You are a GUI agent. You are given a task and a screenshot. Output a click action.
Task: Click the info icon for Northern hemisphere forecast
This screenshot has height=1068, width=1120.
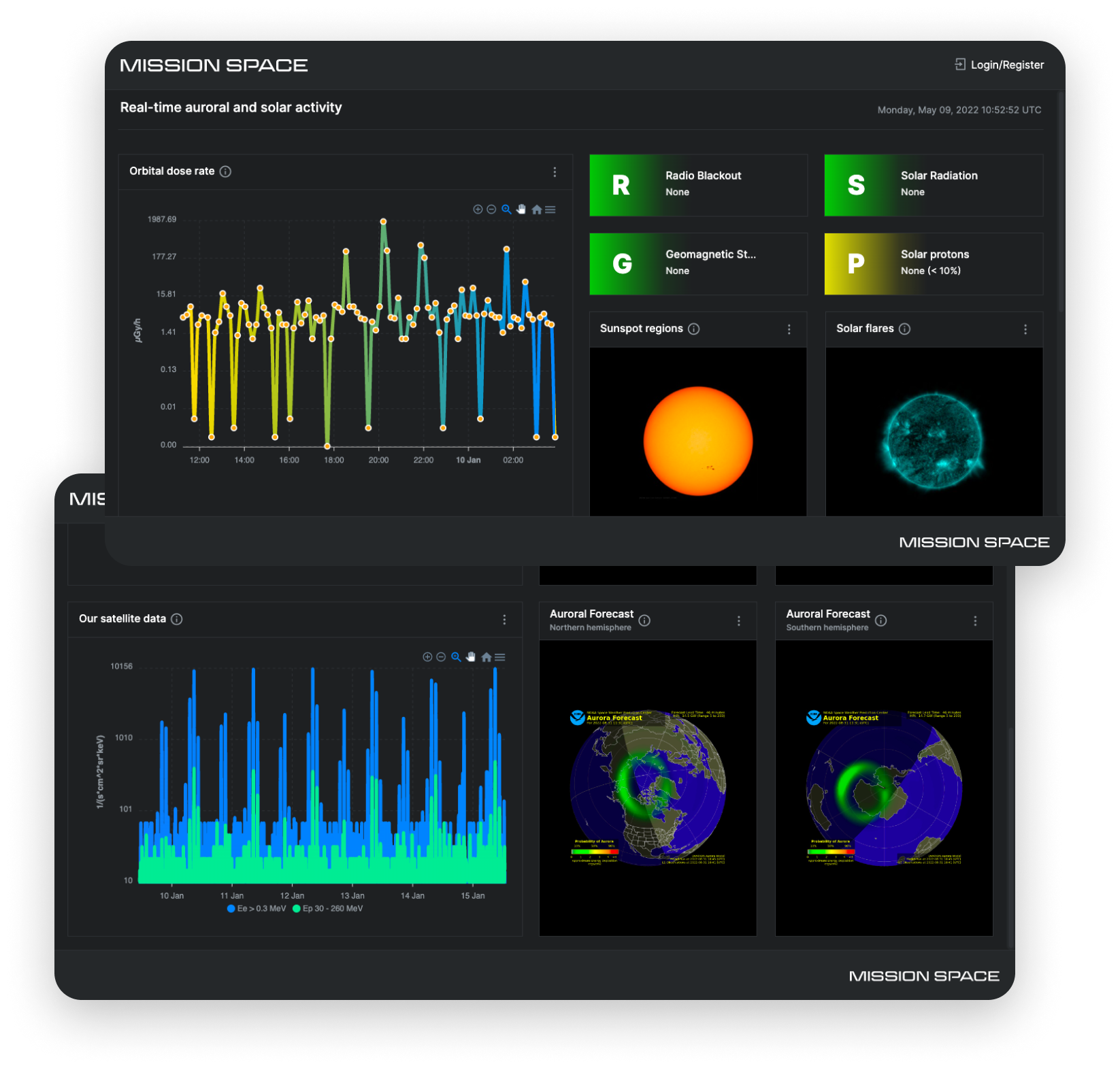point(645,621)
